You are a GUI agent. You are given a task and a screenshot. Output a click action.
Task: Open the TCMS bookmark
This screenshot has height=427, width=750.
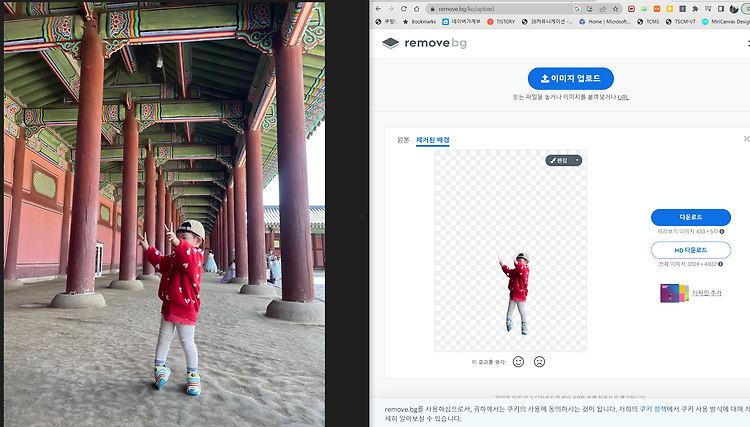pos(648,22)
